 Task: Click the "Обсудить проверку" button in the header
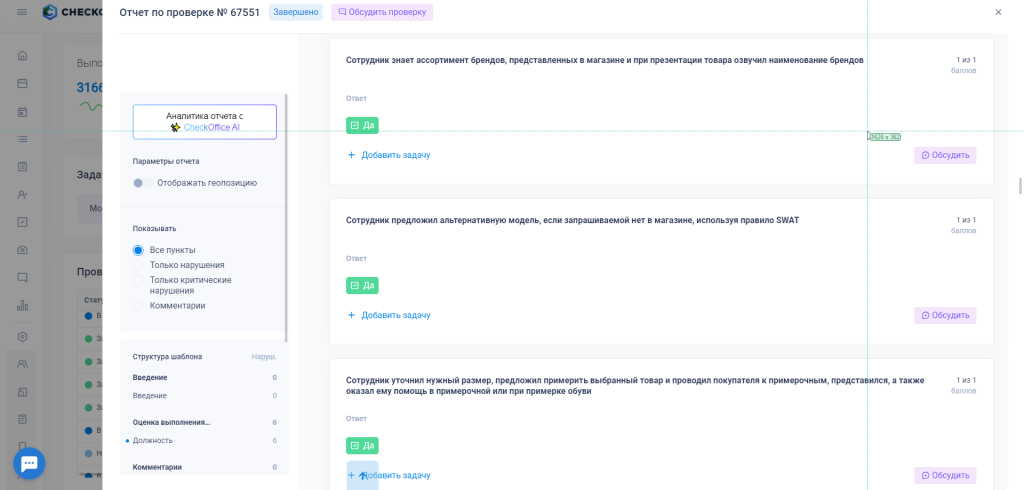[382, 12]
